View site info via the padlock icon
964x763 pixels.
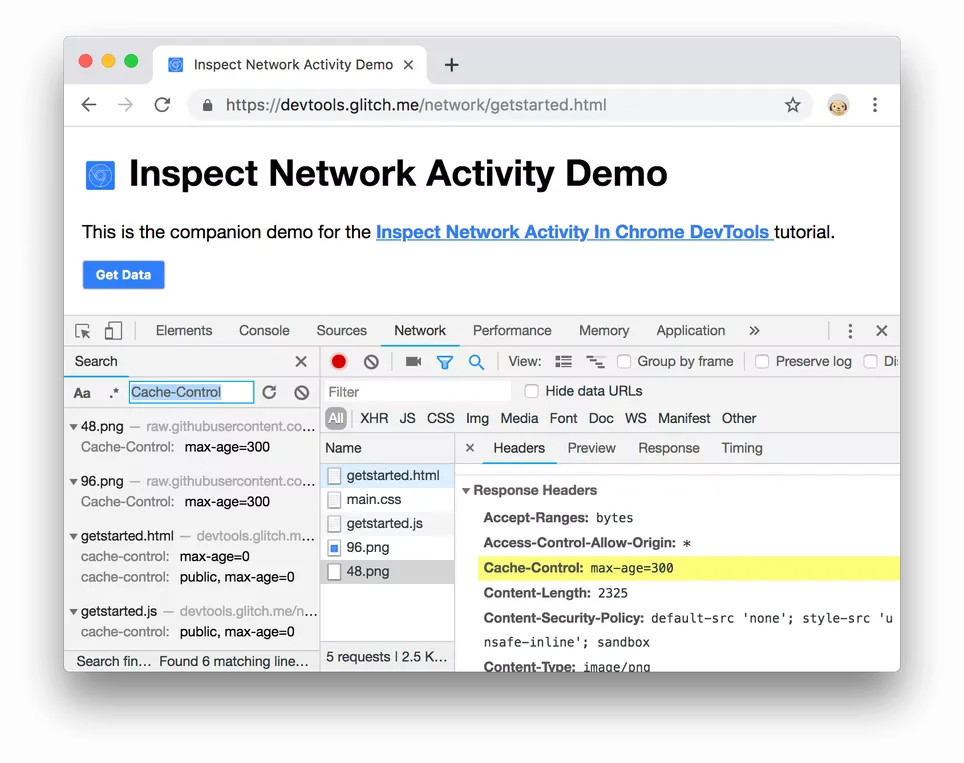coord(208,105)
